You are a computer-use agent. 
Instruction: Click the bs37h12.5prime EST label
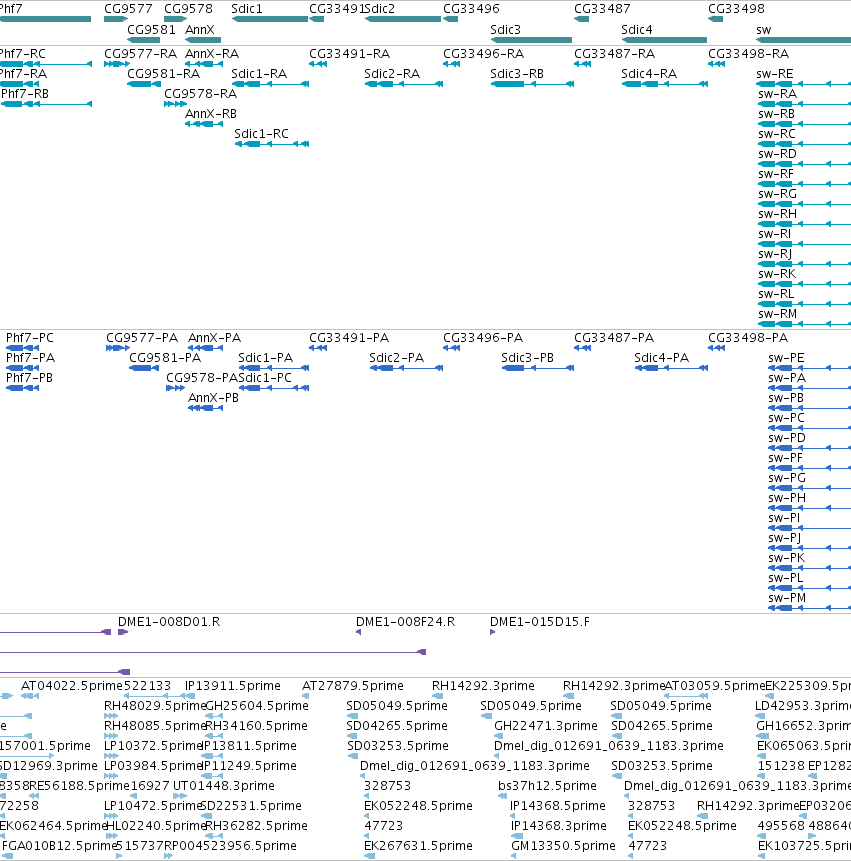coord(547,786)
